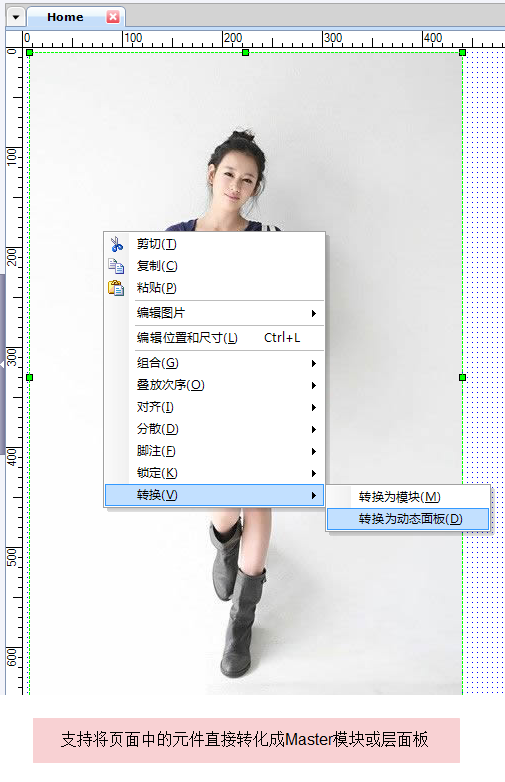The height and width of the screenshot is (782, 505).
Task: Choose 转换为动态面板(D) in submenu
Action: 408,519
